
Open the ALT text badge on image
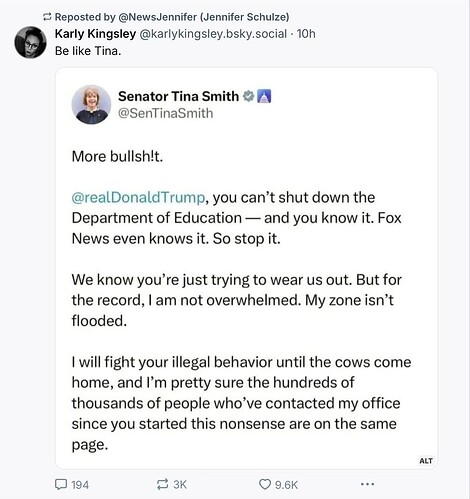(x=426, y=461)
